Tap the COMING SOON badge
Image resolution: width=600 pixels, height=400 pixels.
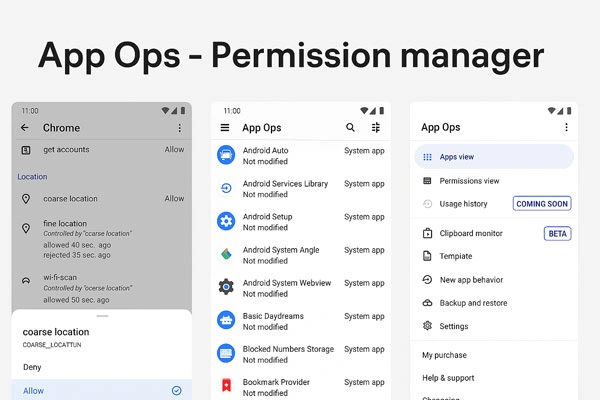(542, 204)
